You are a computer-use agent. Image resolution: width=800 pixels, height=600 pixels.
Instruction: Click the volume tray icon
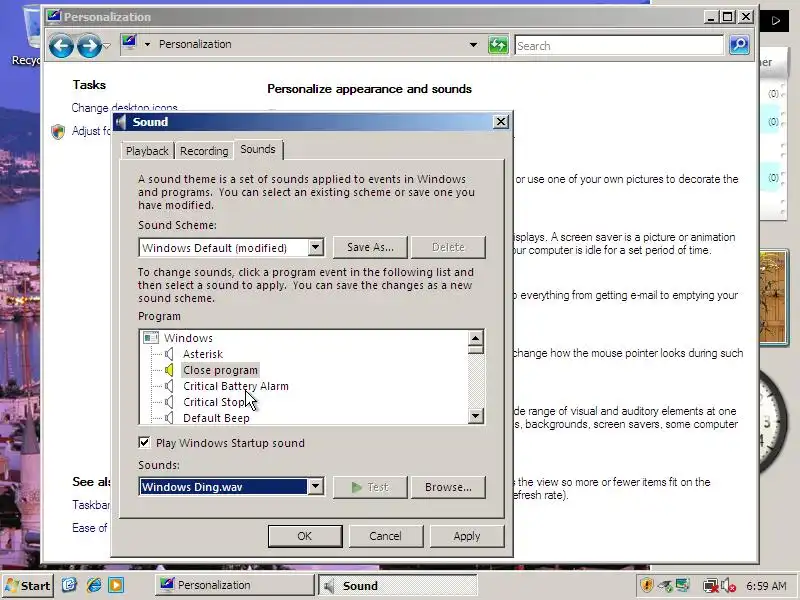tap(728, 585)
